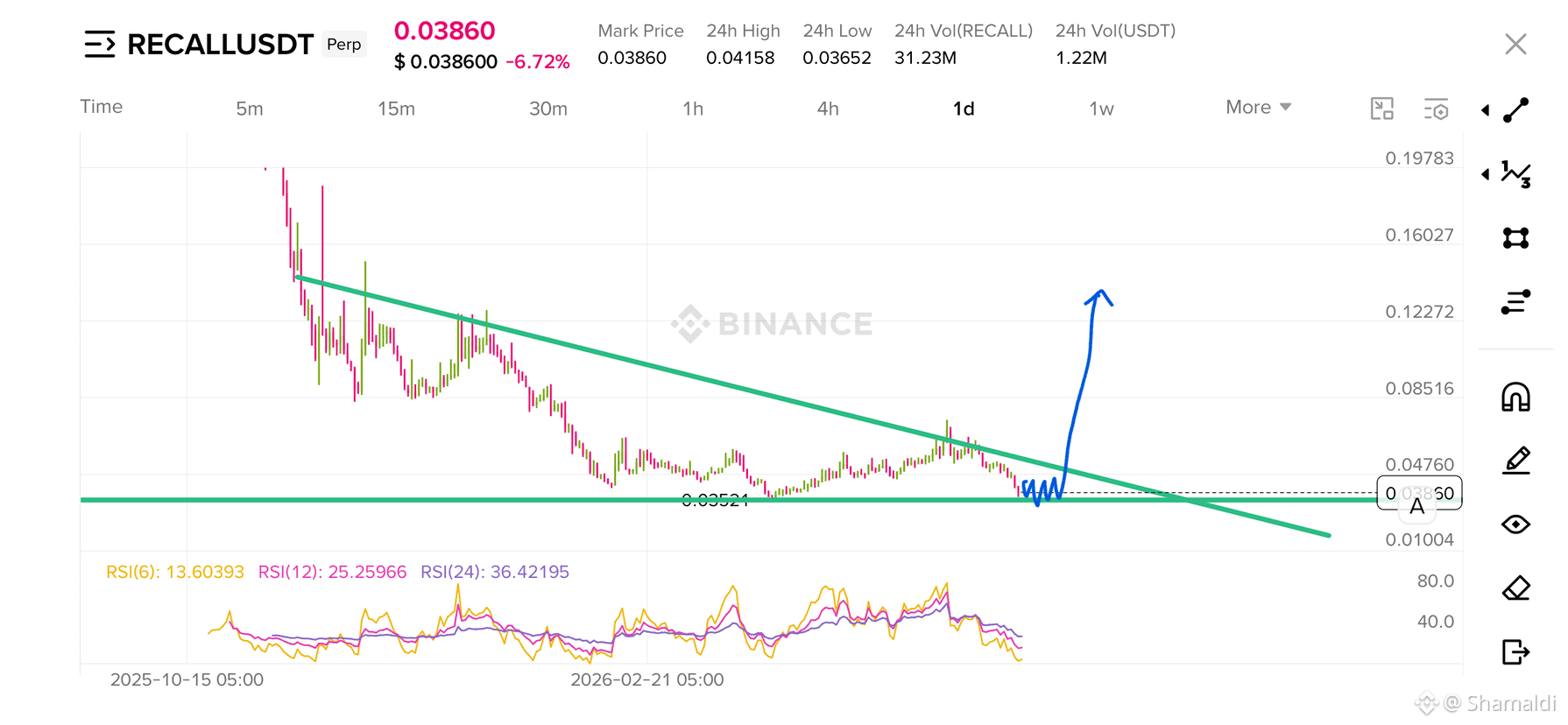Click the 0.01004 price axis label
This screenshot has height=725, width=1568.
pos(1419,540)
